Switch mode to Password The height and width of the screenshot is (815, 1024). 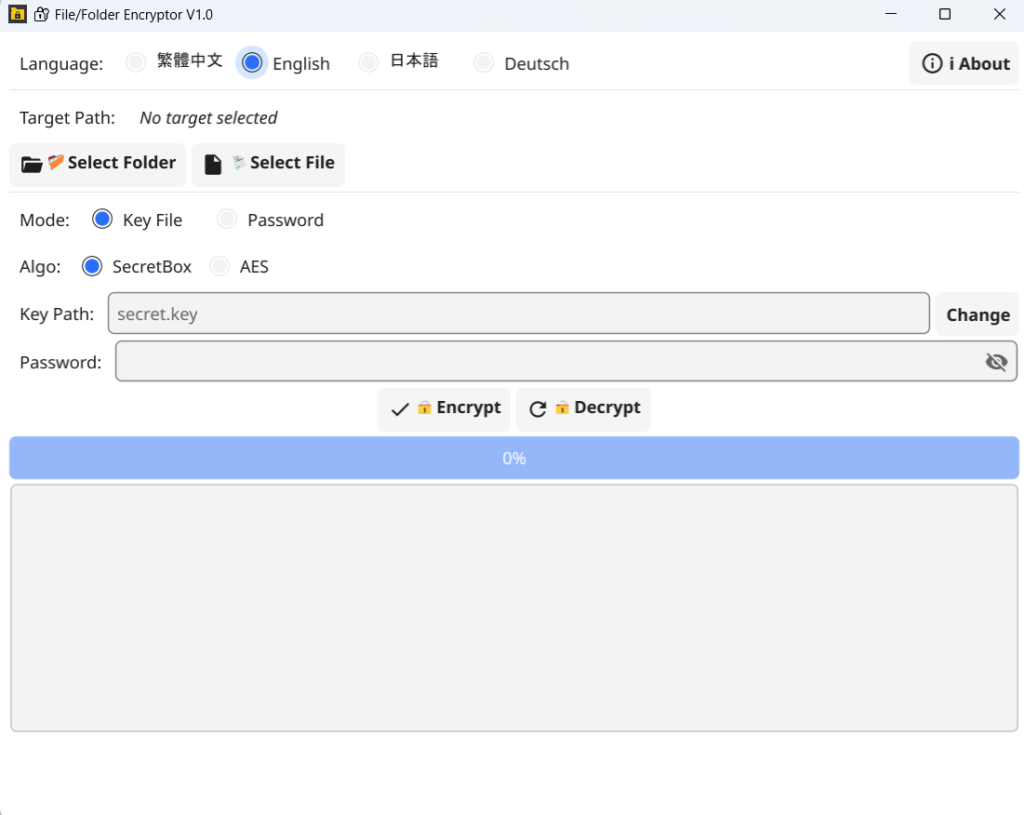pos(228,219)
